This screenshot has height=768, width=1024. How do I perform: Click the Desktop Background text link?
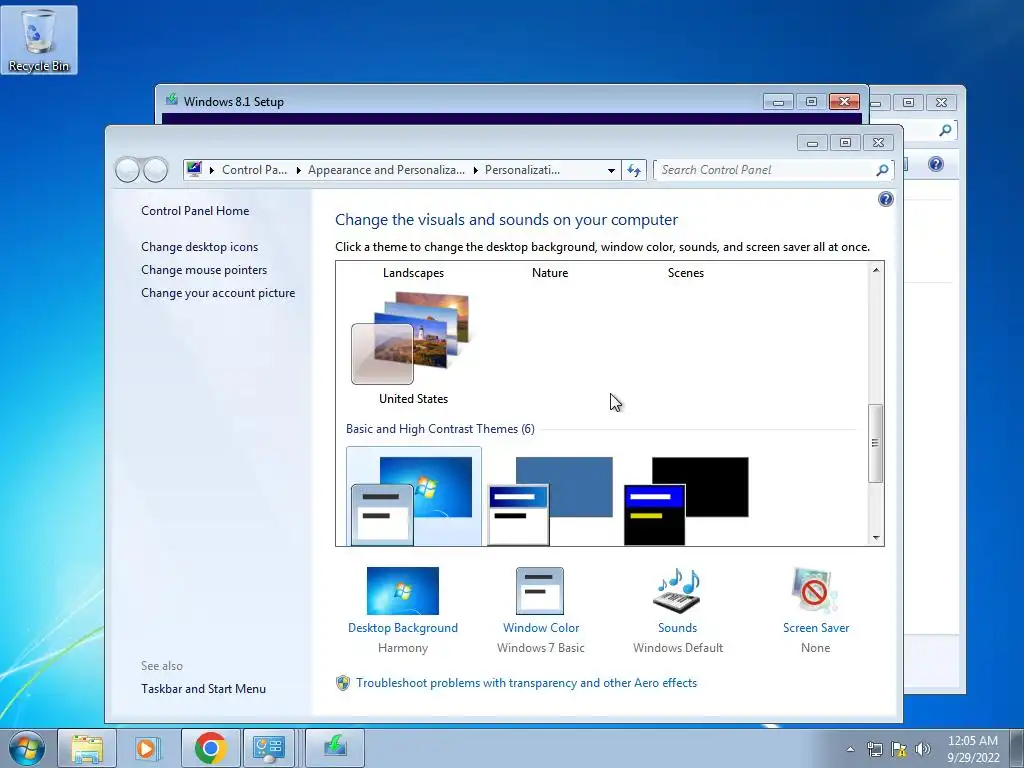coord(403,628)
